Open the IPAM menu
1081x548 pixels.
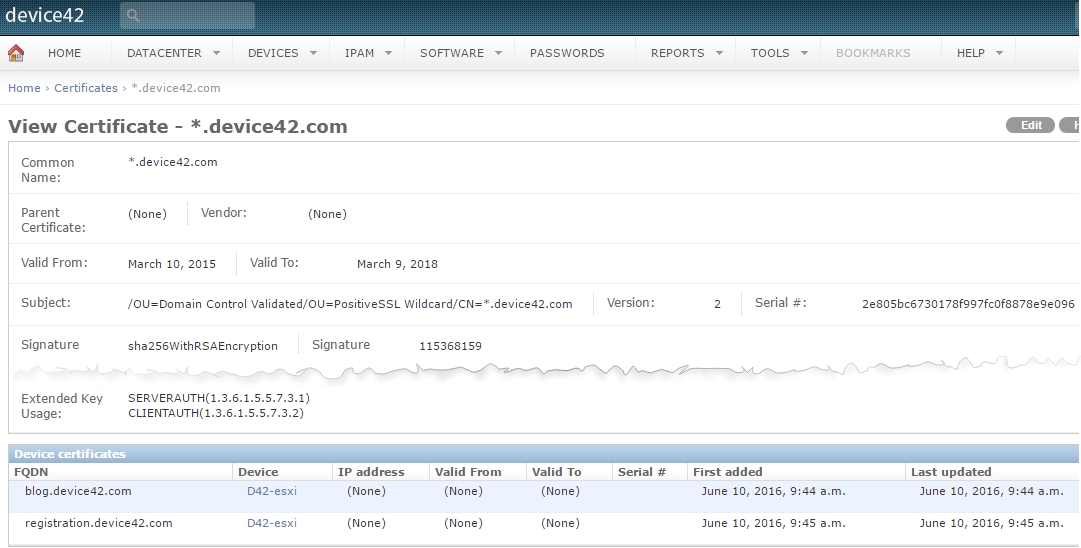pos(359,53)
